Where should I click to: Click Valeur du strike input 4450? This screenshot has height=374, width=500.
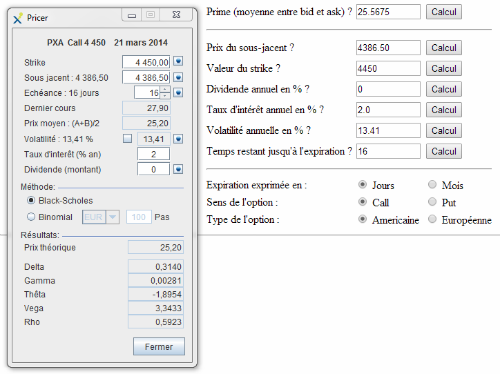pyautogui.click(x=388, y=68)
